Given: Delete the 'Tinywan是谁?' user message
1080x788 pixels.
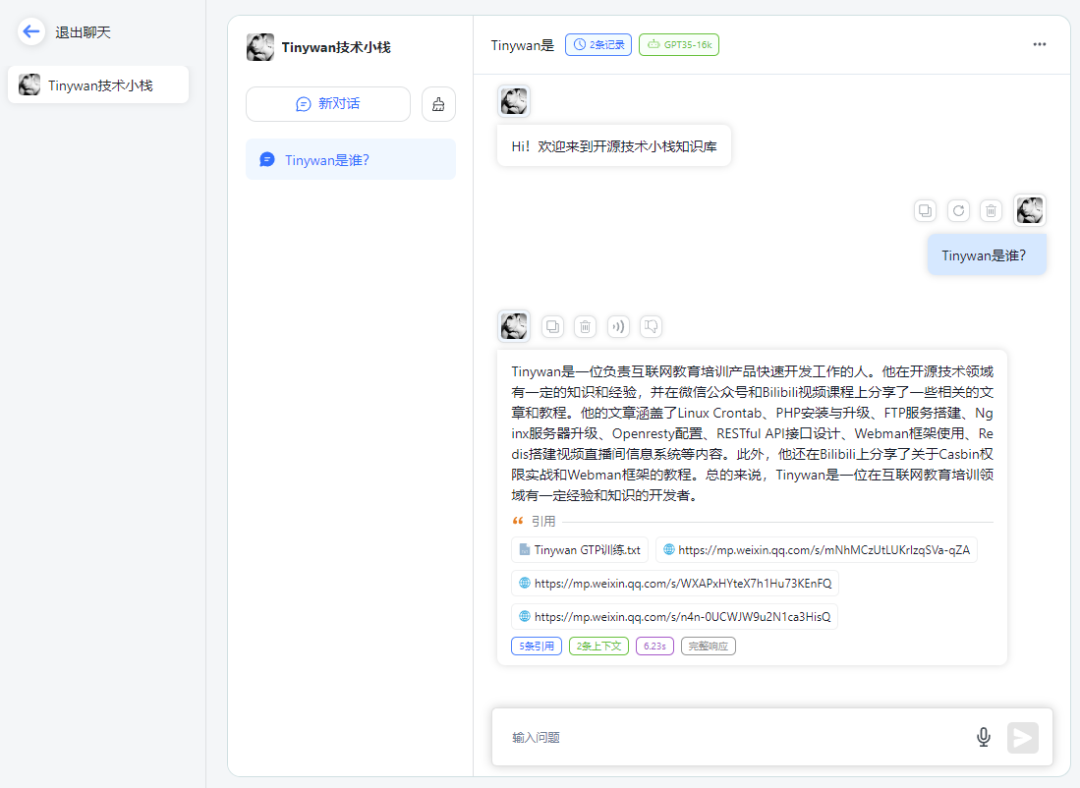Looking at the screenshot, I should pyautogui.click(x=991, y=210).
